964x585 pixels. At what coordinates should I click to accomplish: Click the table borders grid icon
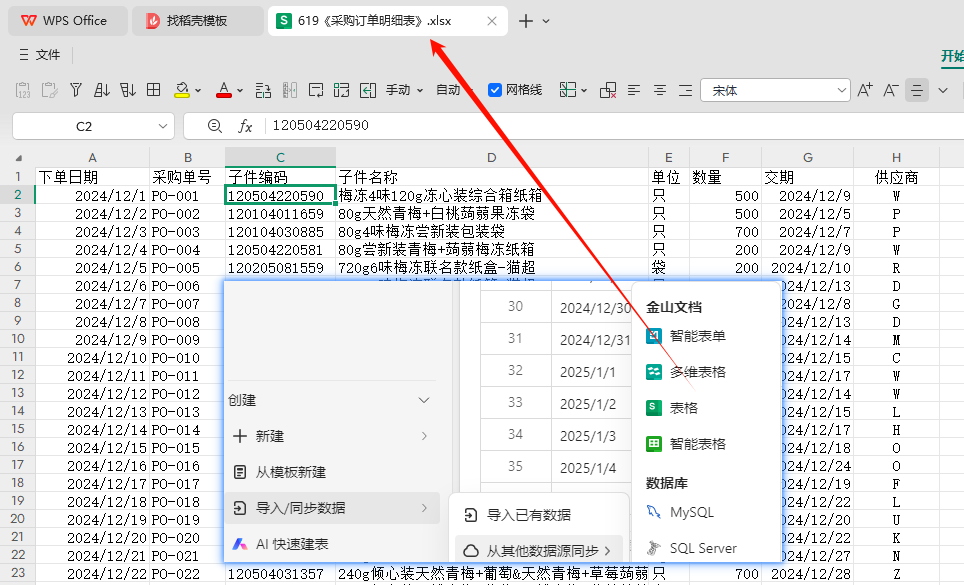[154, 90]
